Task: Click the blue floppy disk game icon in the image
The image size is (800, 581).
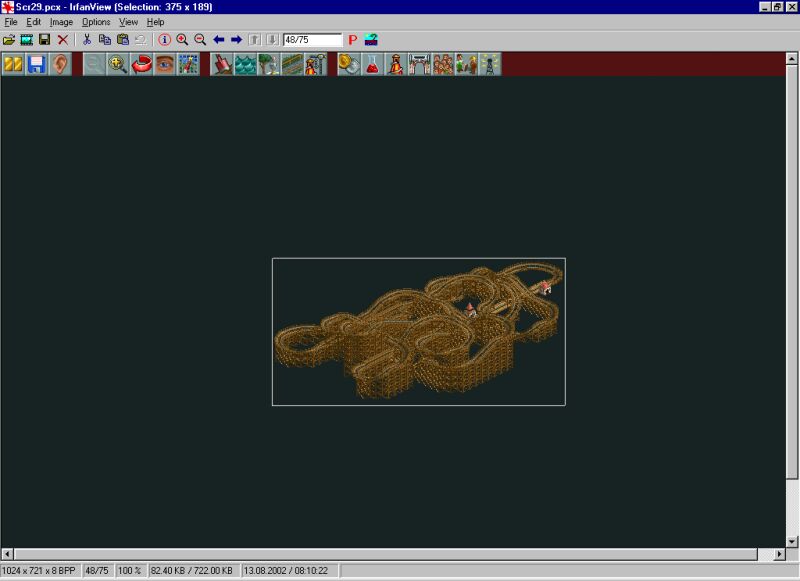Action: coord(36,64)
